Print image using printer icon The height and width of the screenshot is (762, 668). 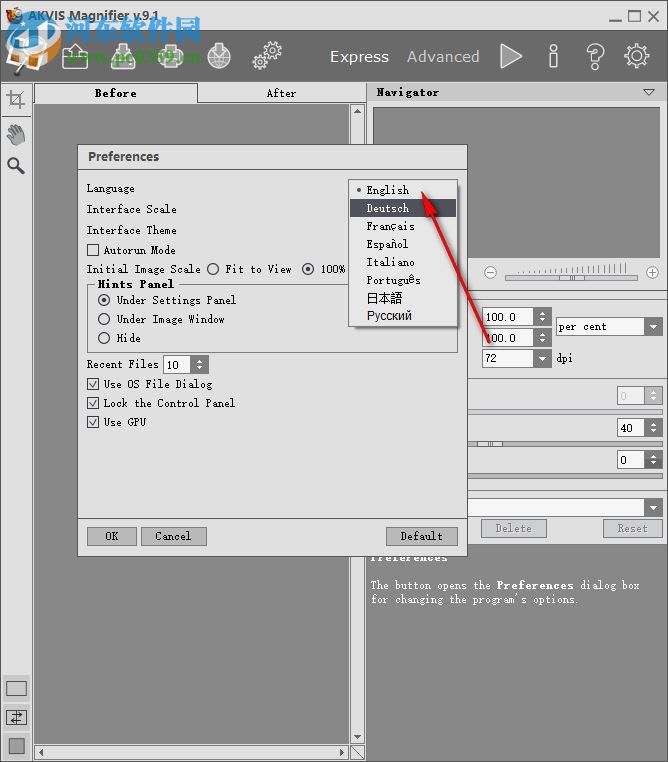(x=170, y=56)
